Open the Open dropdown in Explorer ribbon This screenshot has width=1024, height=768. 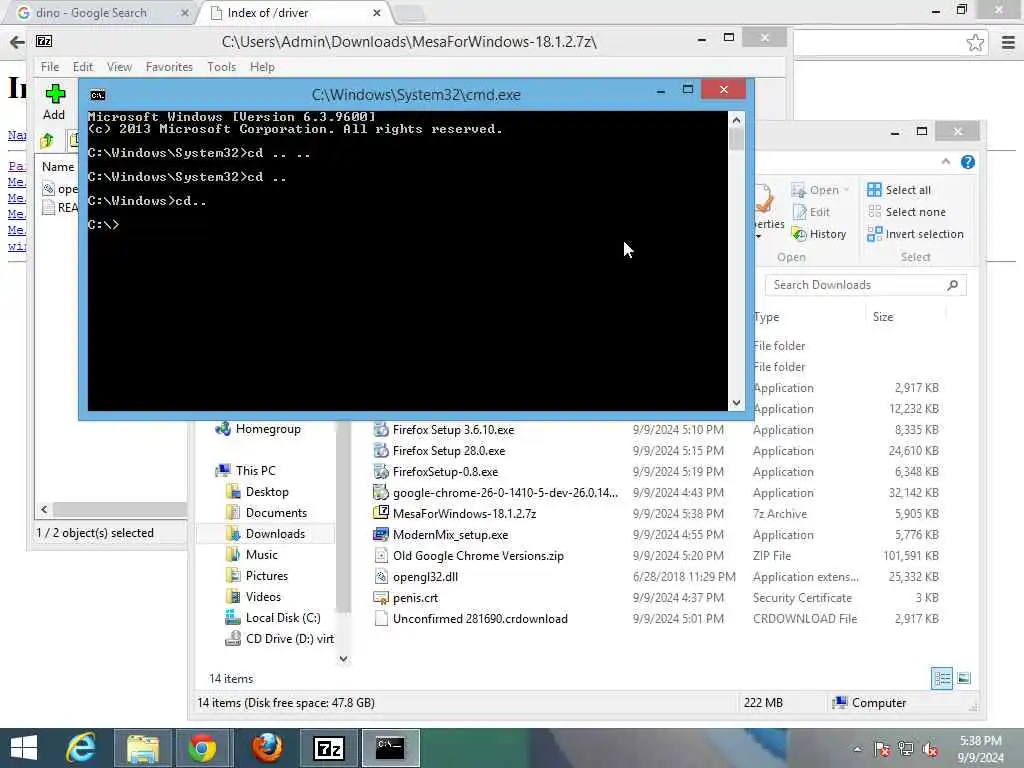click(820, 190)
